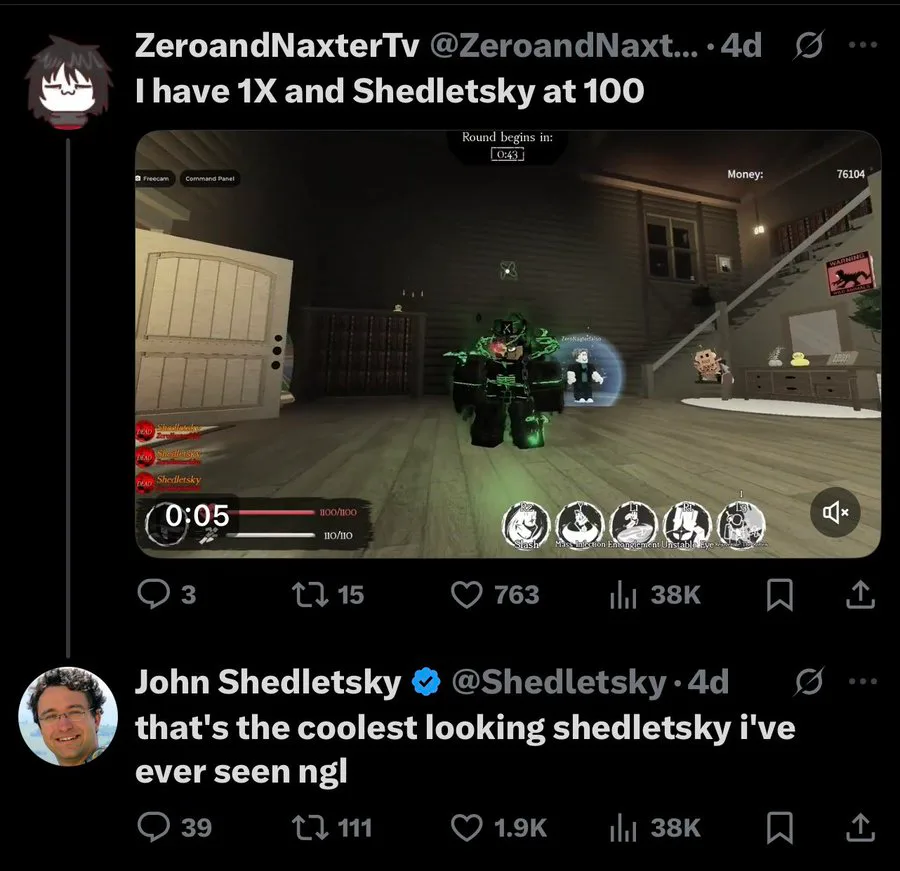This screenshot has width=900, height=871.
Task: Open more options for first tweet
Action: click(x=863, y=44)
